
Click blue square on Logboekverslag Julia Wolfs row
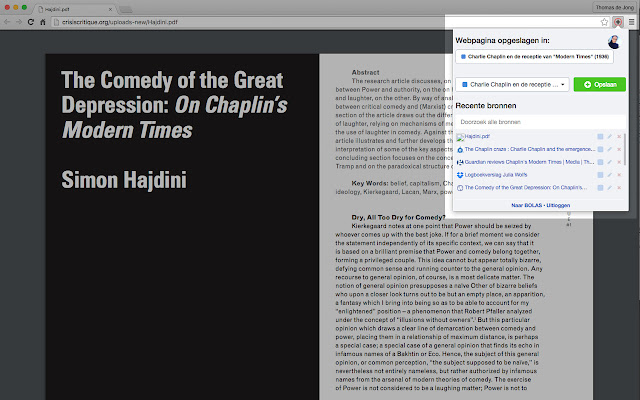point(600,175)
